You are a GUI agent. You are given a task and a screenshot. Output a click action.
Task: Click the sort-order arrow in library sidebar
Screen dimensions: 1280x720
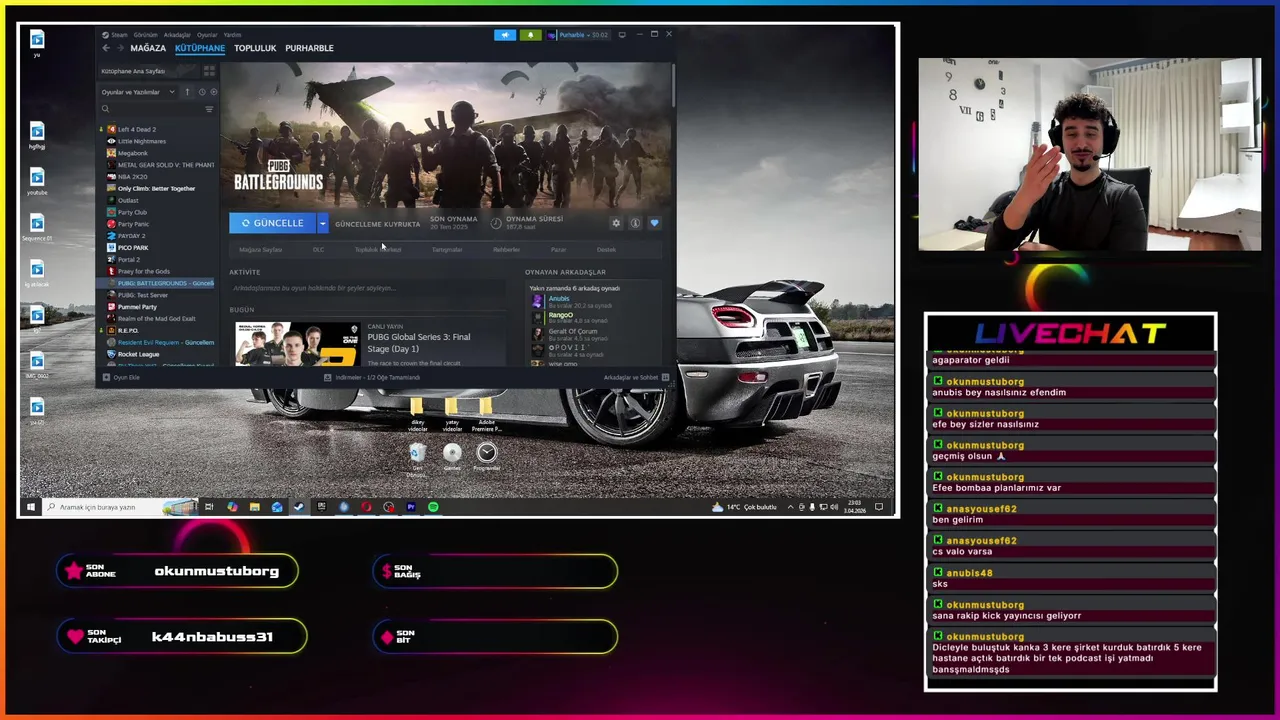(x=186, y=92)
